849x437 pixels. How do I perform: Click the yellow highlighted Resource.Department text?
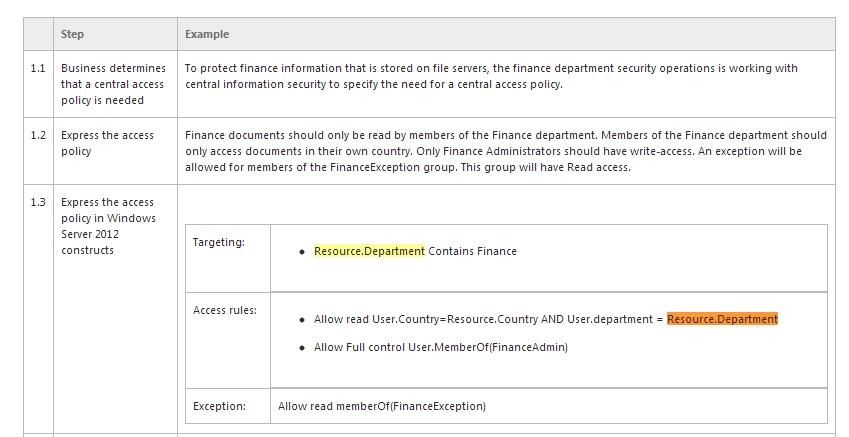(x=369, y=251)
